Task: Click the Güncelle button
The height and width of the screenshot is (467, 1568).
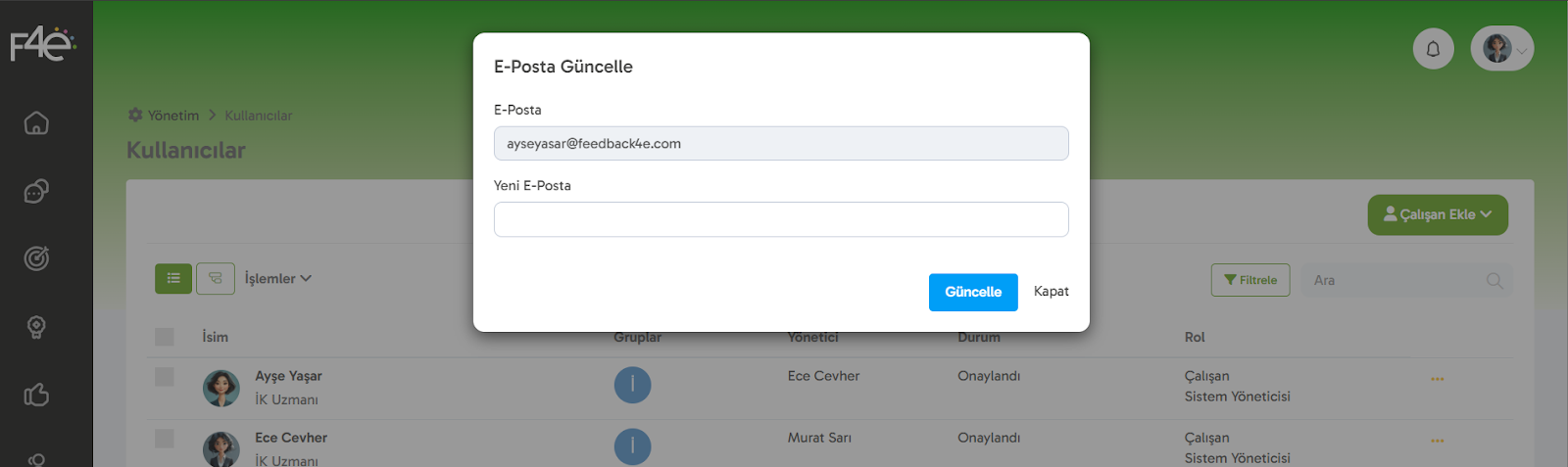Action: click(972, 292)
